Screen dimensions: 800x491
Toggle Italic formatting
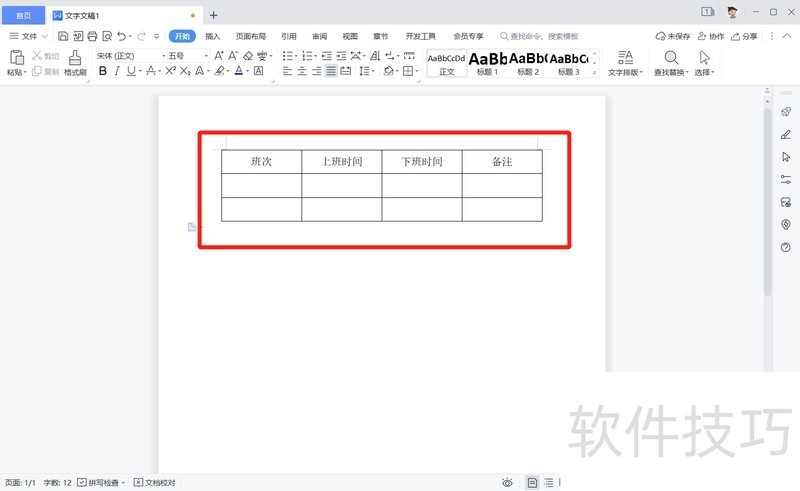pos(117,71)
